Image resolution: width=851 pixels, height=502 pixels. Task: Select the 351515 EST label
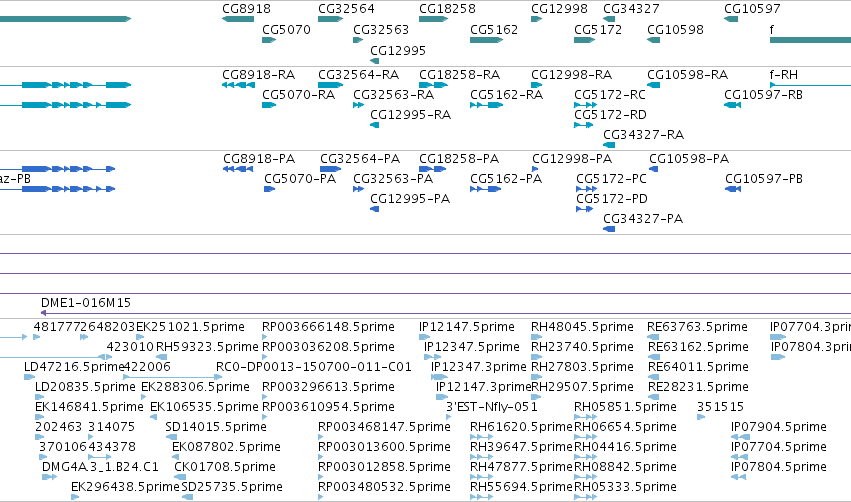[x=720, y=407]
